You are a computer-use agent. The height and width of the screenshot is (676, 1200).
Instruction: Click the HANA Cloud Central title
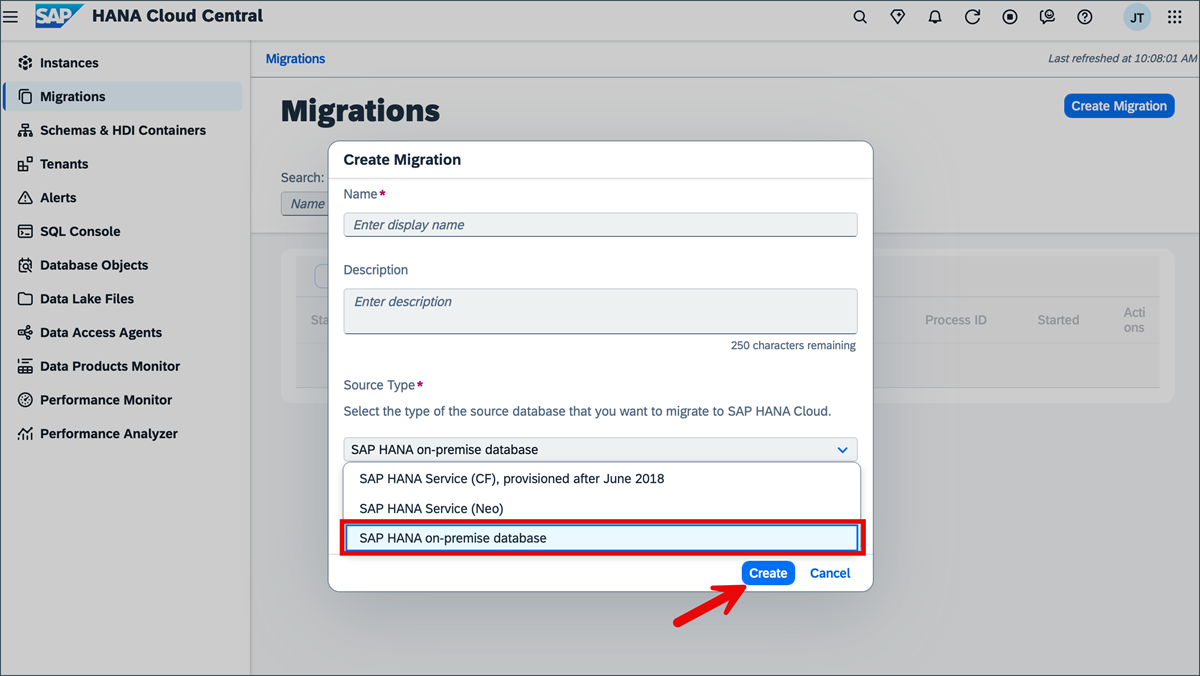coord(178,16)
